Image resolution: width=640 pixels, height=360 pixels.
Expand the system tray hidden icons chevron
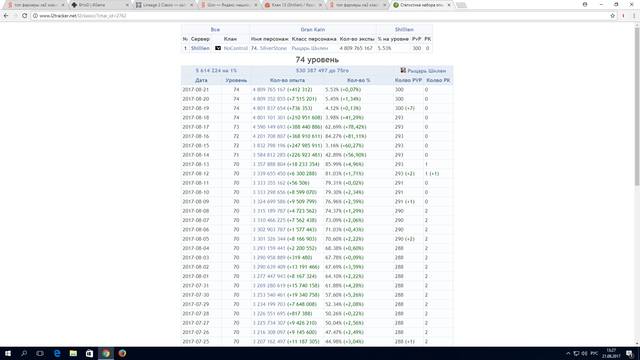tap(568, 353)
